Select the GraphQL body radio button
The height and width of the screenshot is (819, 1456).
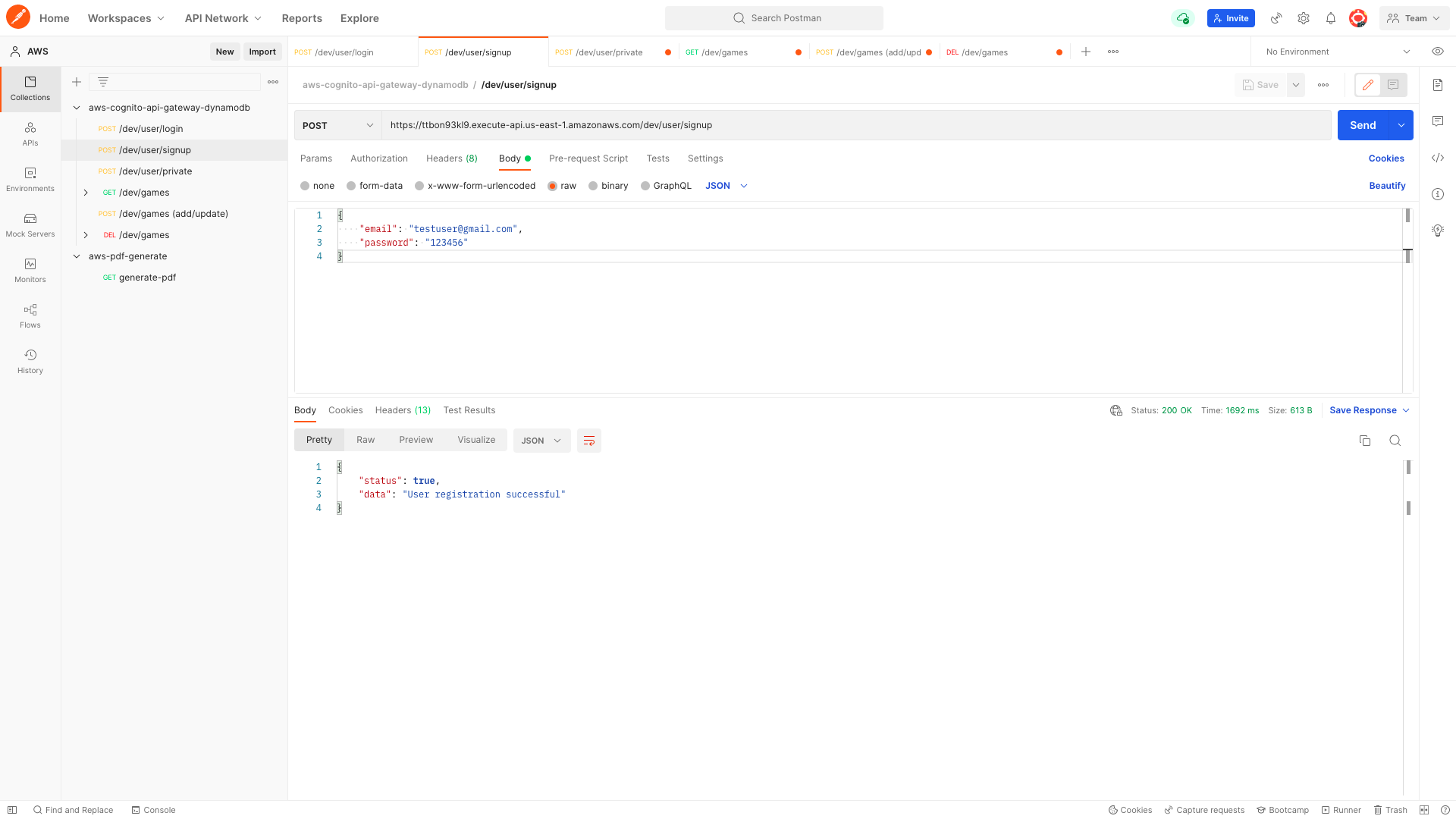[645, 186]
